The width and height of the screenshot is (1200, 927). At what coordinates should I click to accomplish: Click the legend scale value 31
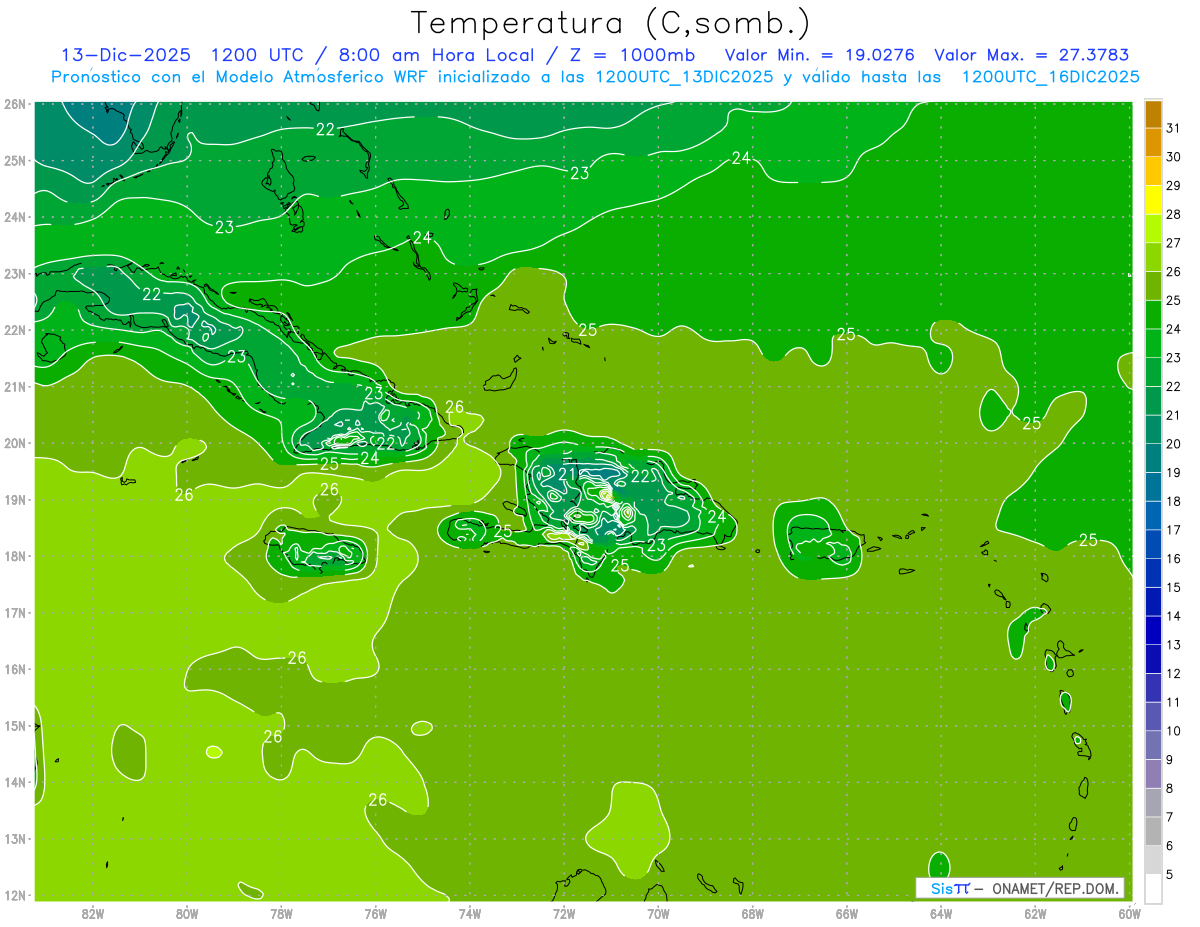click(x=1173, y=128)
